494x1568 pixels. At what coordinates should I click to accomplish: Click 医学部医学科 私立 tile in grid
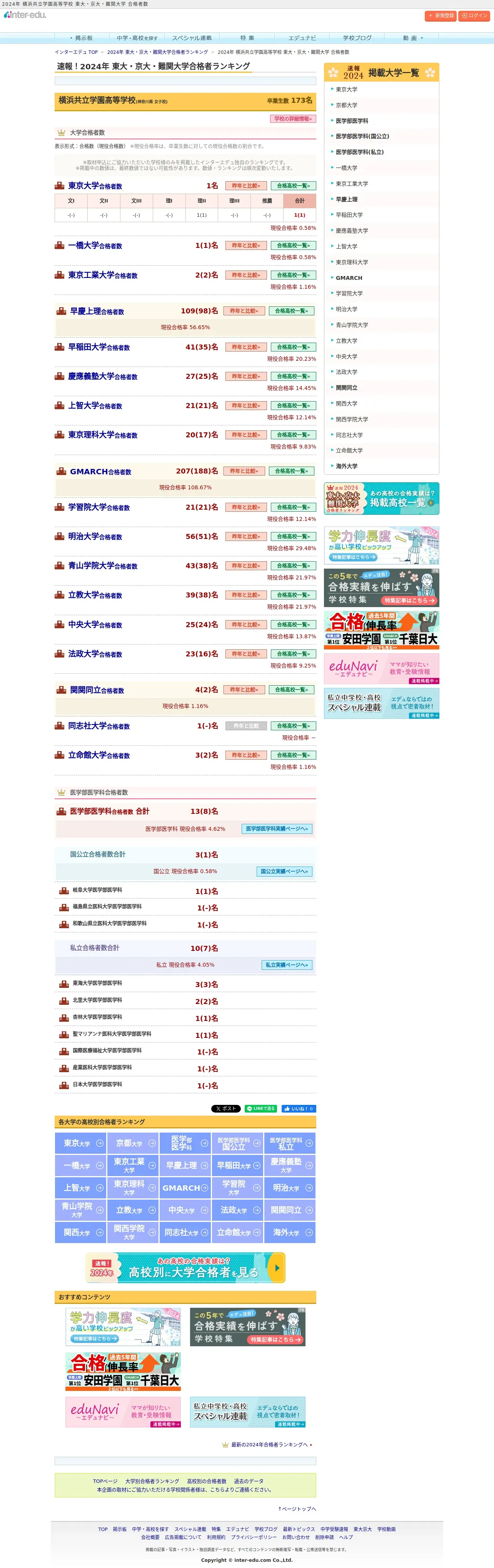pos(290,1143)
